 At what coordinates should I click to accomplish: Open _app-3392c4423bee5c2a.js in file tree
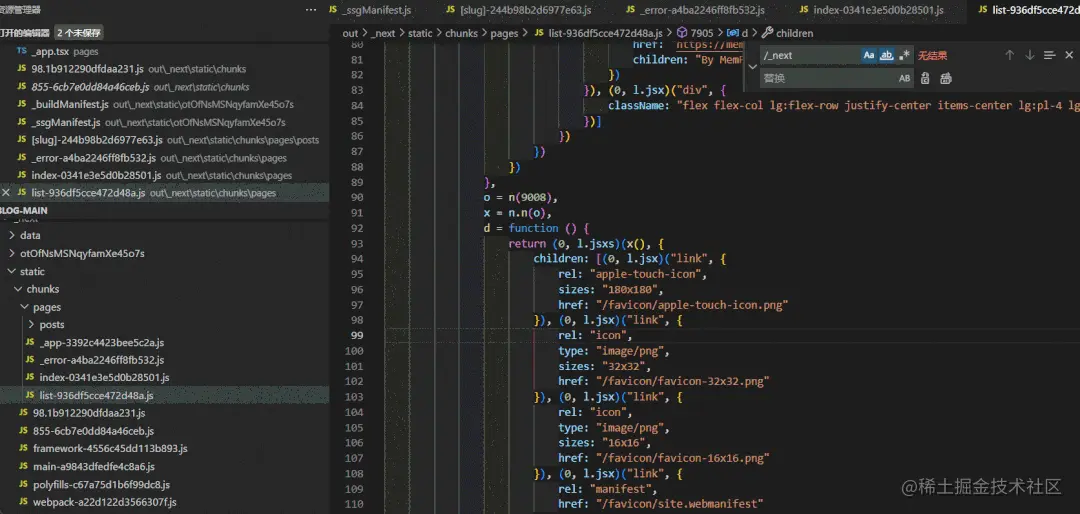coord(101,342)
